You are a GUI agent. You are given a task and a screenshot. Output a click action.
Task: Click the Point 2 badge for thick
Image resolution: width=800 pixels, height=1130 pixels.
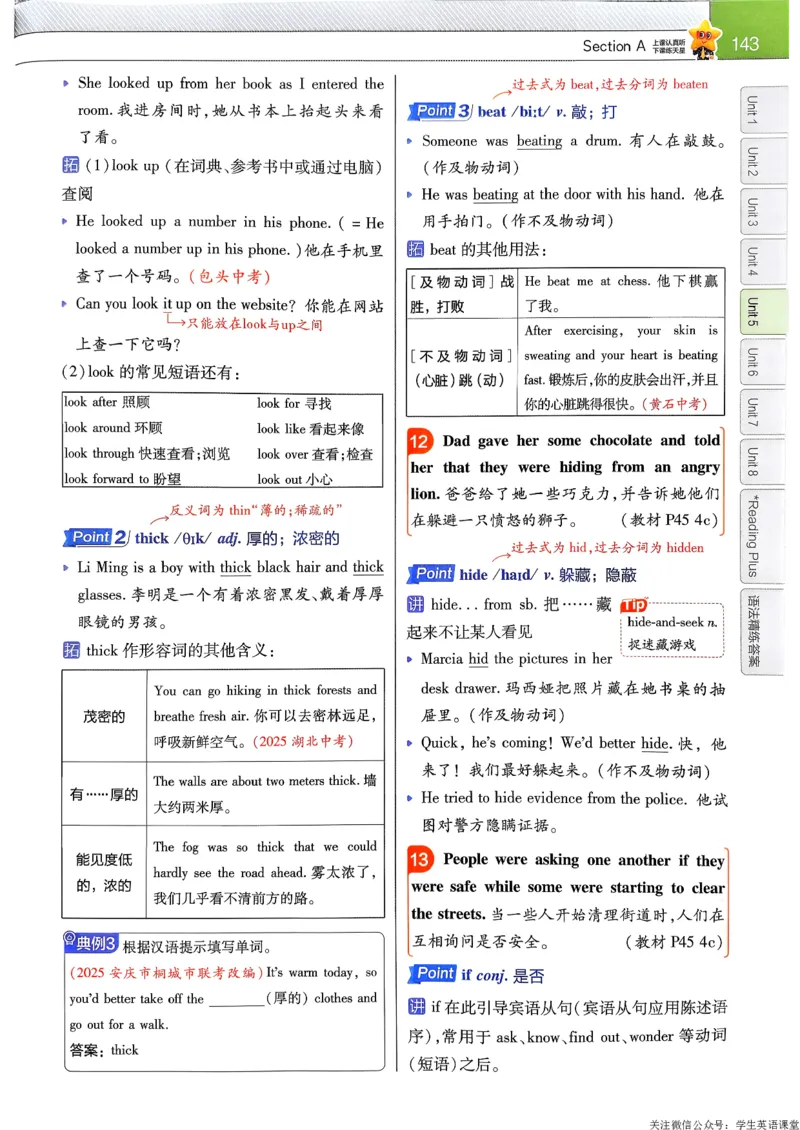coord(94,537)
